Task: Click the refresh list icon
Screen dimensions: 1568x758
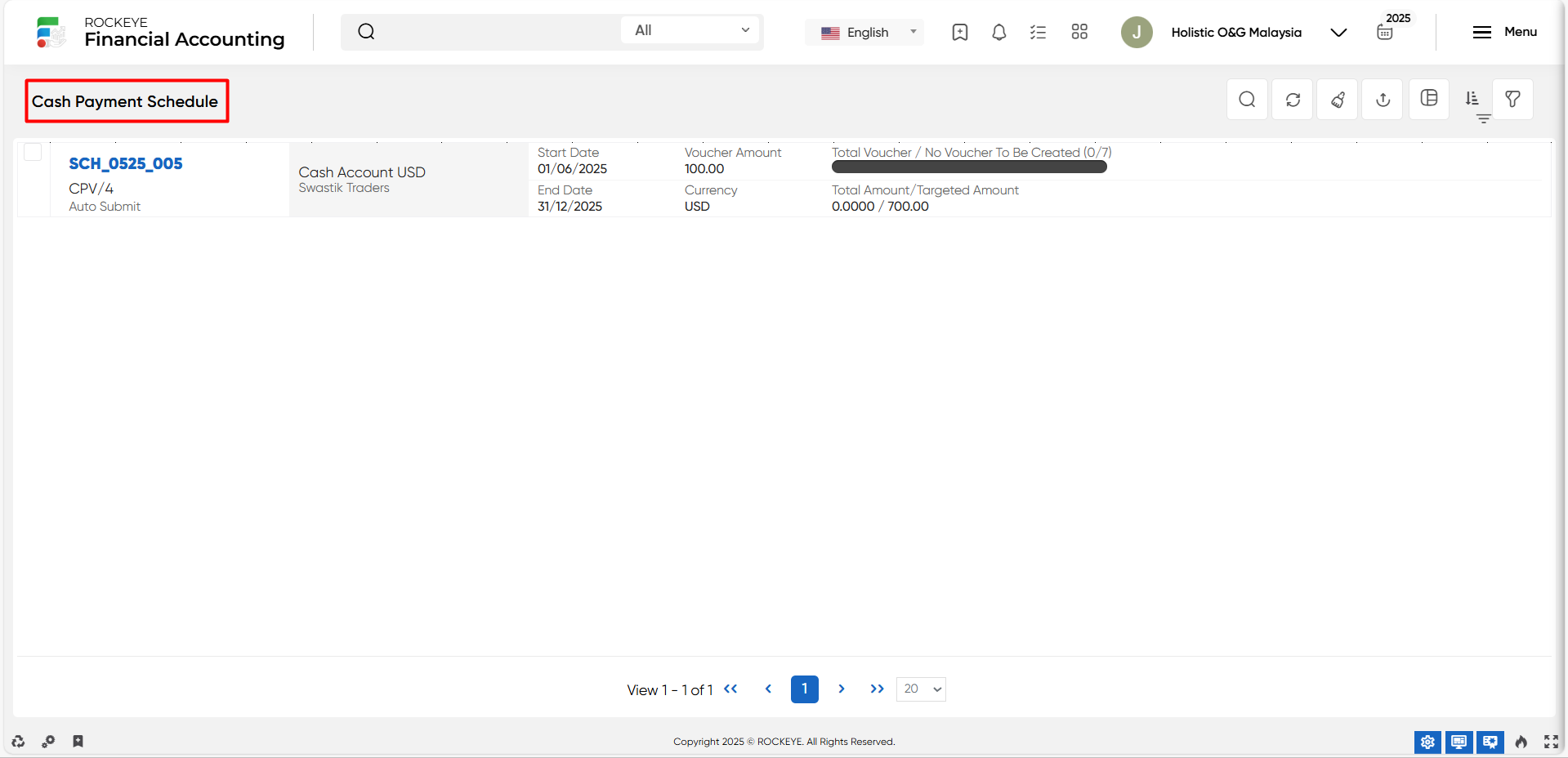Action: tap(1293, 100)
